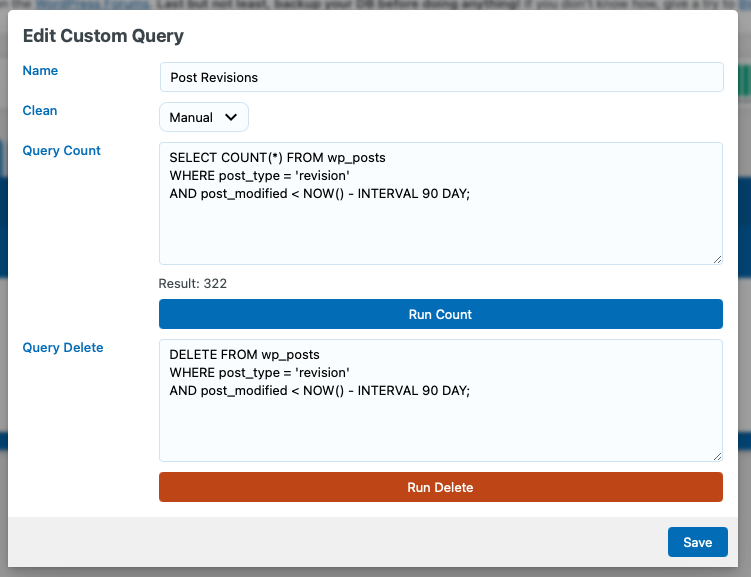Open the Clean dropdown set to Manual
The image size is (751, 577).
click(203, 117)
